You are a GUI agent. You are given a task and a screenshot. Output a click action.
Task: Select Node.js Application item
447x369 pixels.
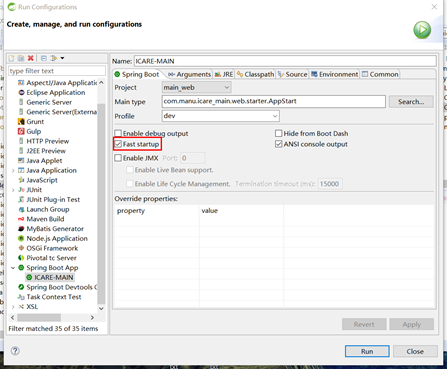point(57,238)
